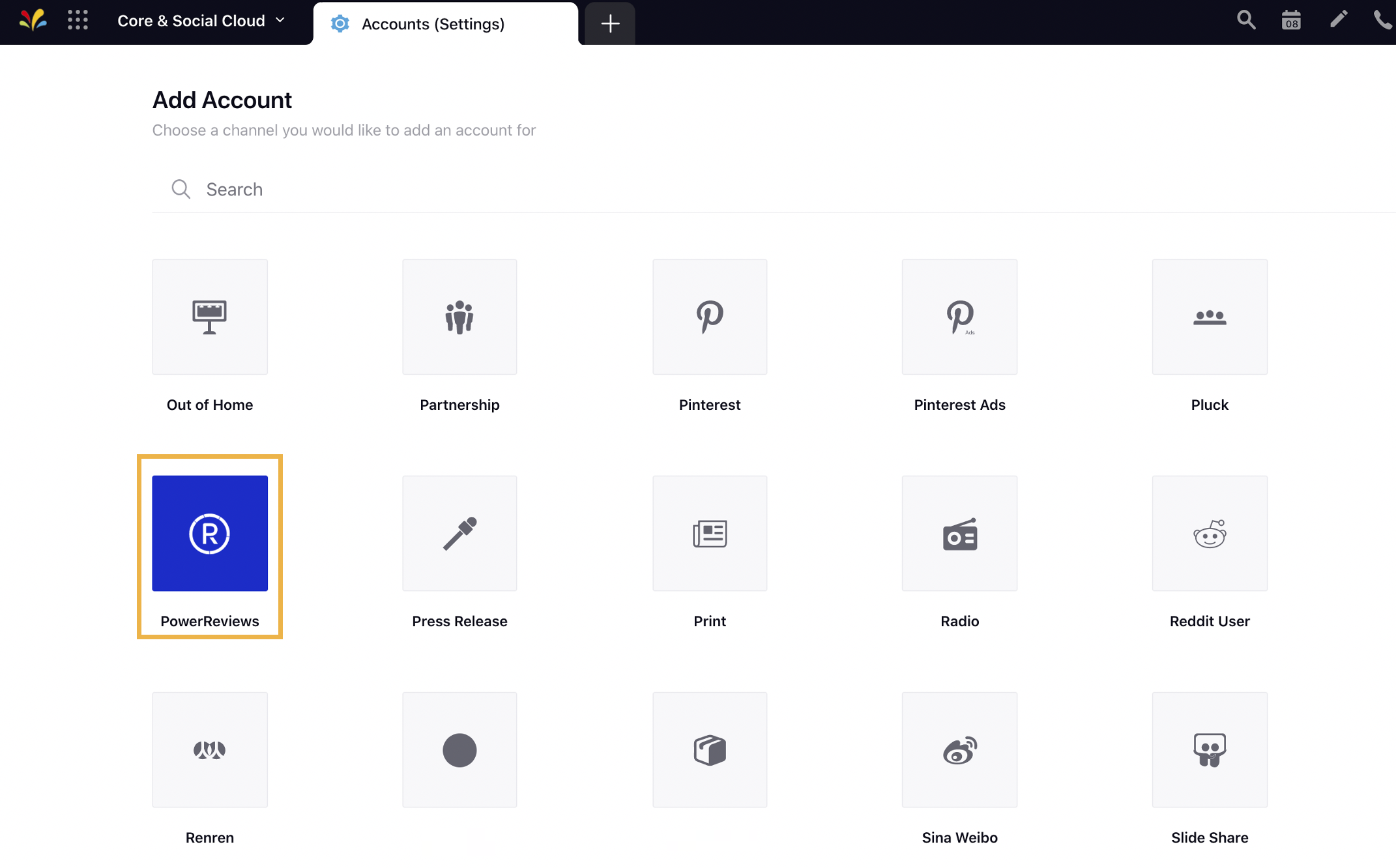Click the add new tab plus button
This screenshot has width=1396, height=868.
click(x=608, y=22)
